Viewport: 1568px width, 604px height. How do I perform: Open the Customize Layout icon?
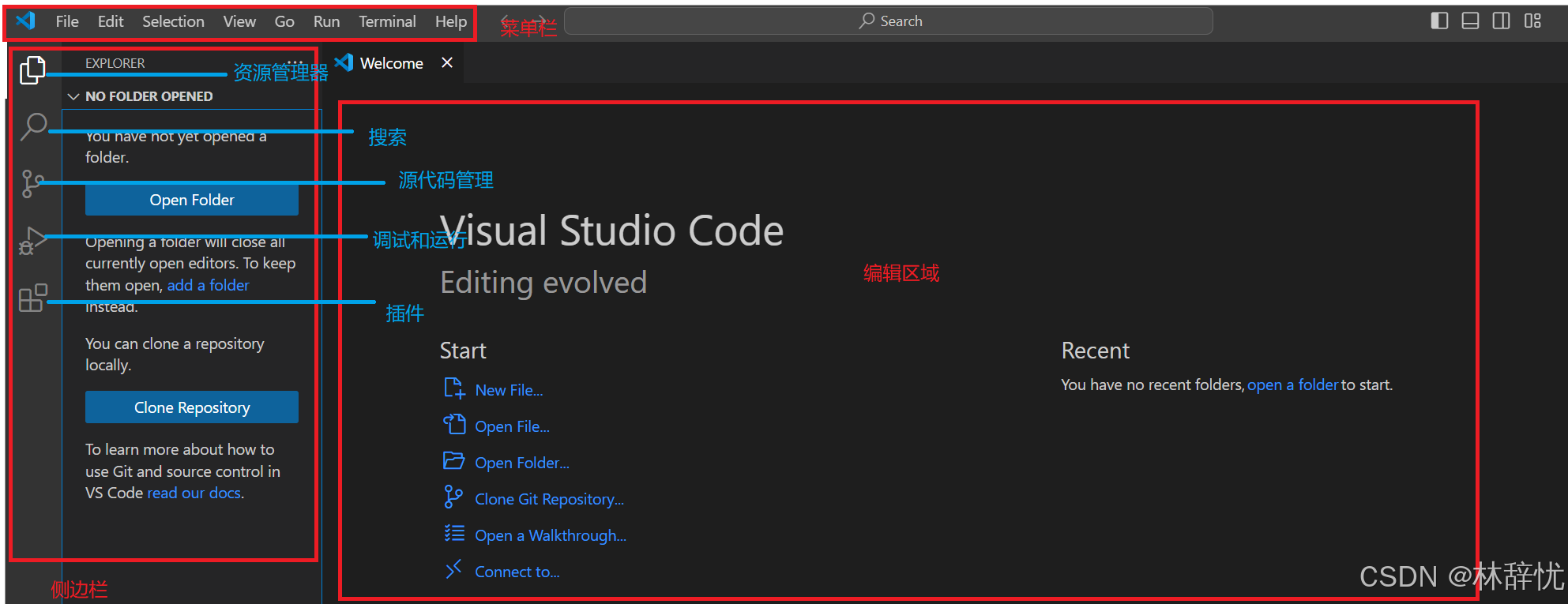[1532, 21]
